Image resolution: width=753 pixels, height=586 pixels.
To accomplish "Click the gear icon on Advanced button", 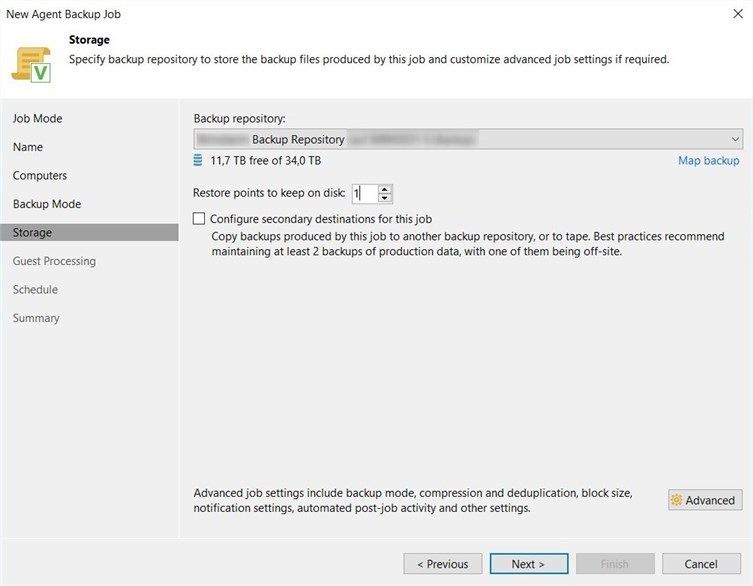I will coord(676,500).
